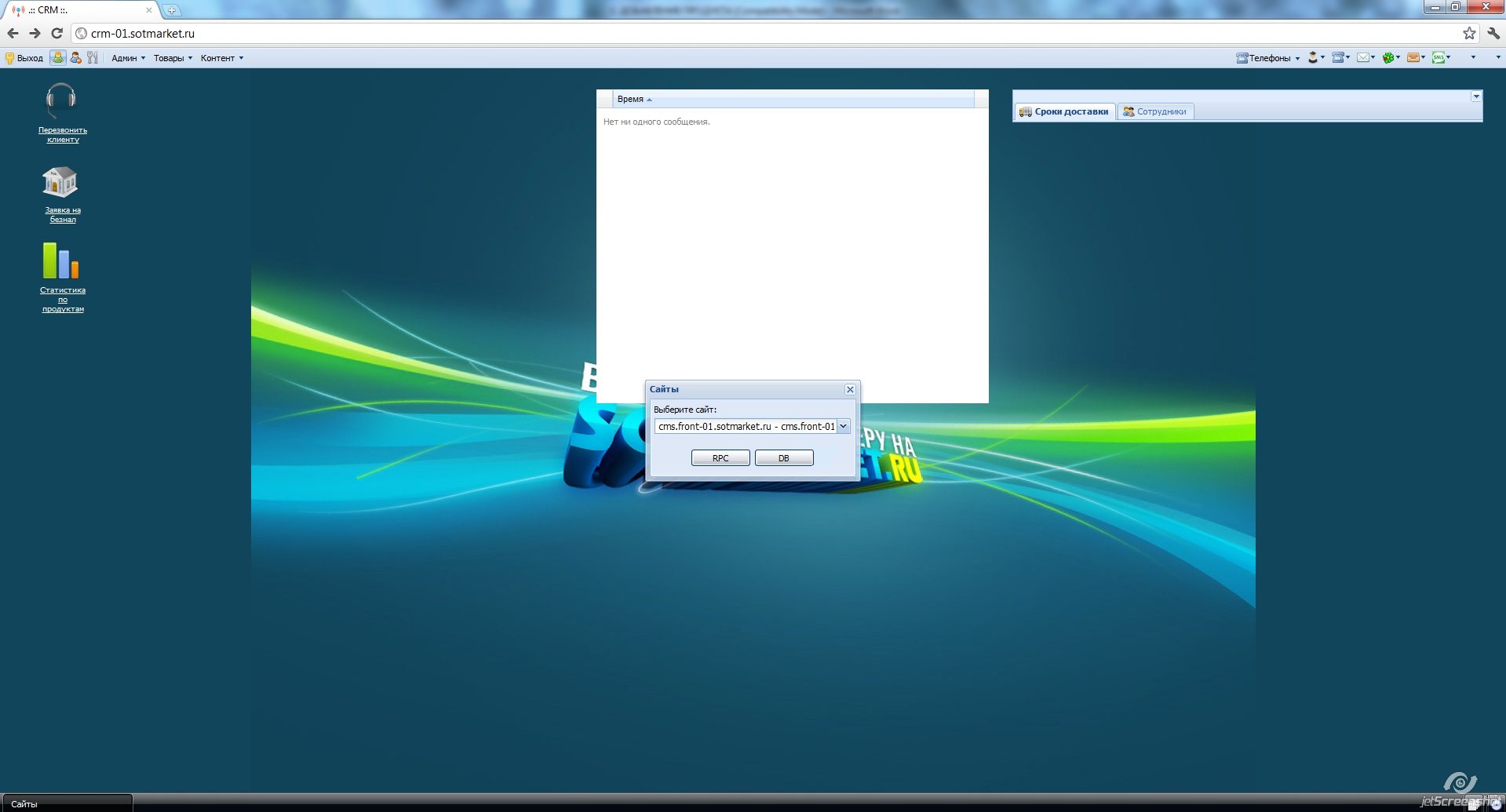The width and height of the screenshot is (1506, 812).
Task: Sort messages by the Время column header
Action: pos(793,99)
